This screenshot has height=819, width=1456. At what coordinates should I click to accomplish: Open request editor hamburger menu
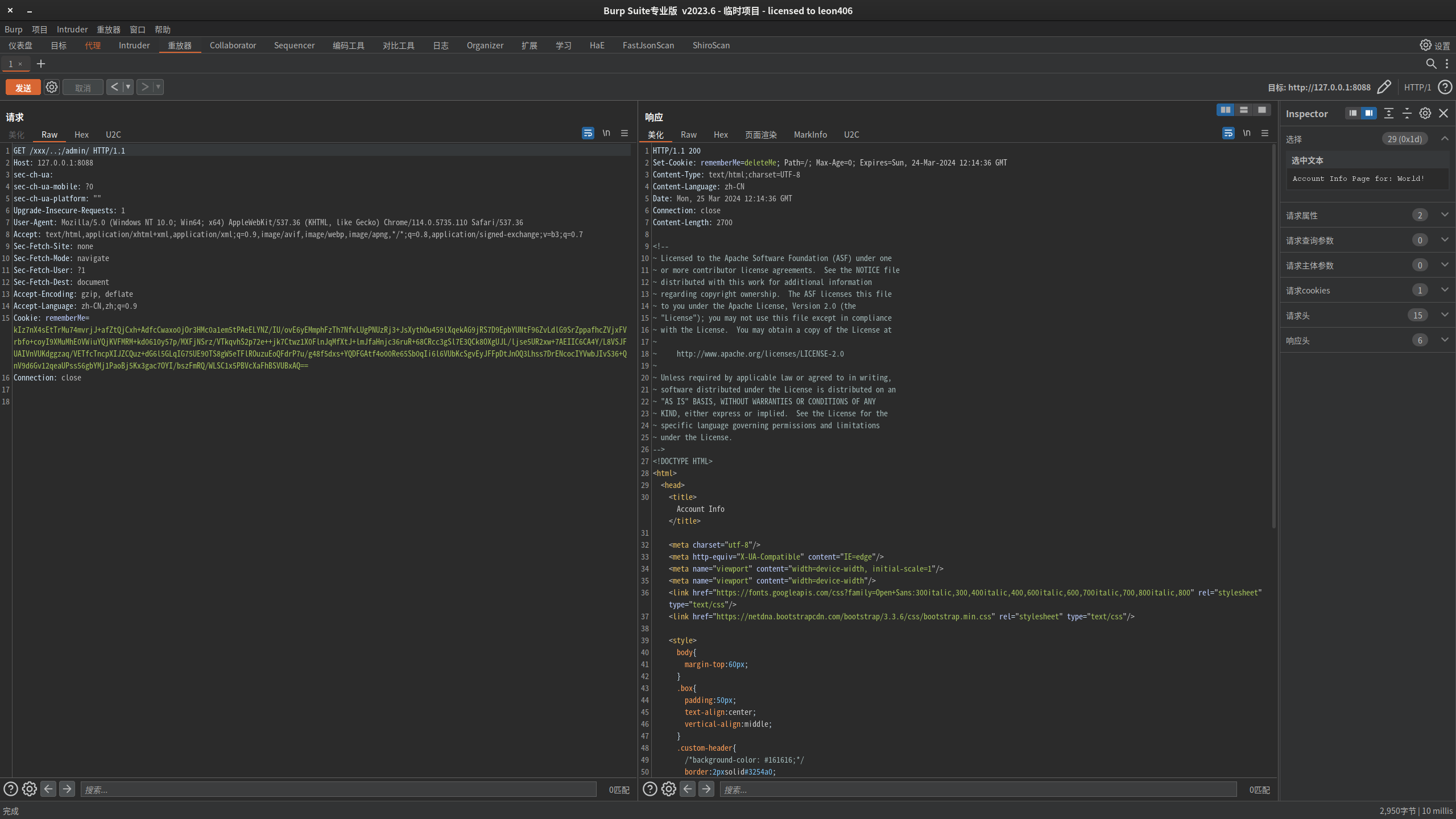624,133
